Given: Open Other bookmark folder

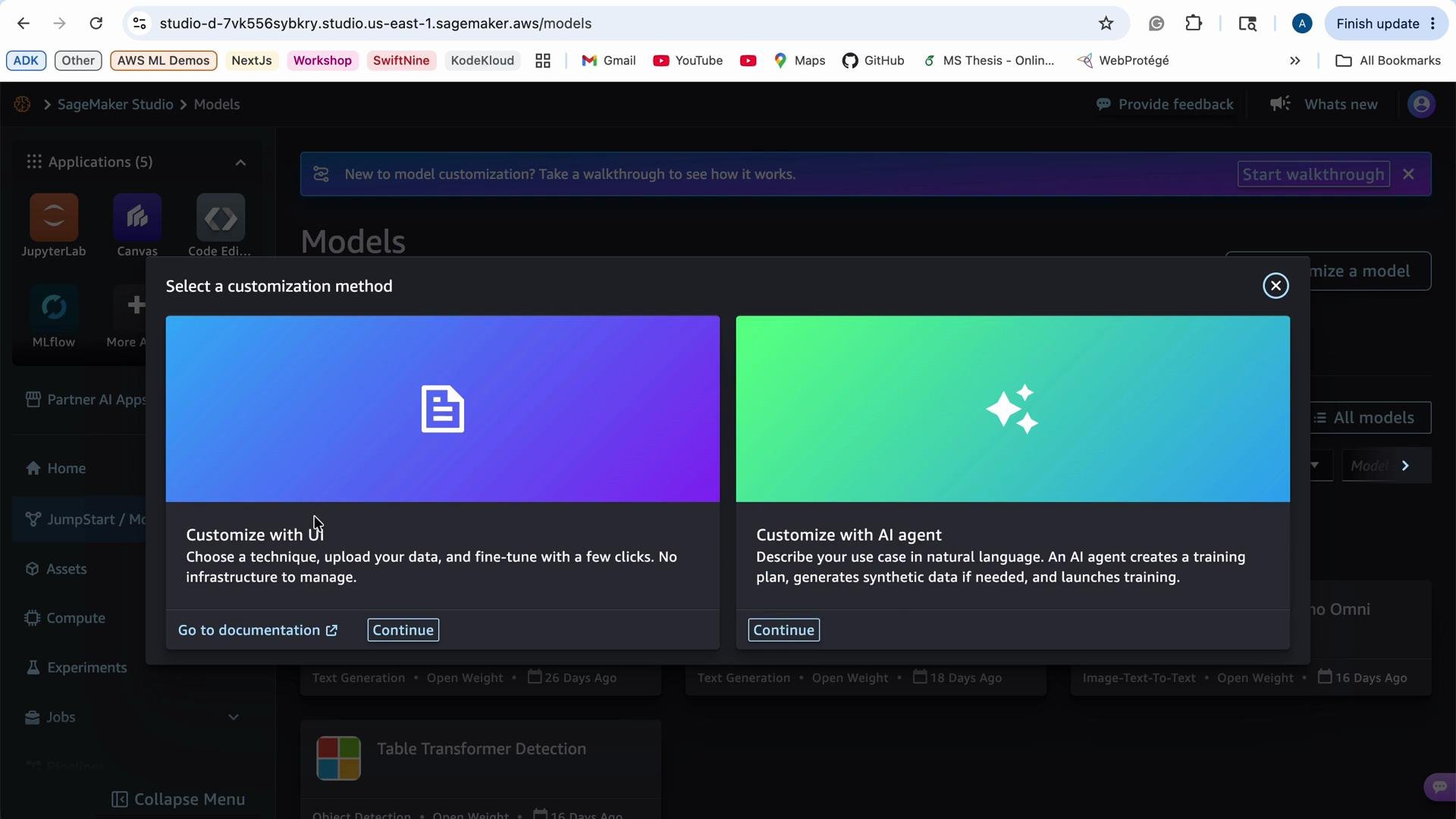Looking at the screenshot, I should [78, 61].
